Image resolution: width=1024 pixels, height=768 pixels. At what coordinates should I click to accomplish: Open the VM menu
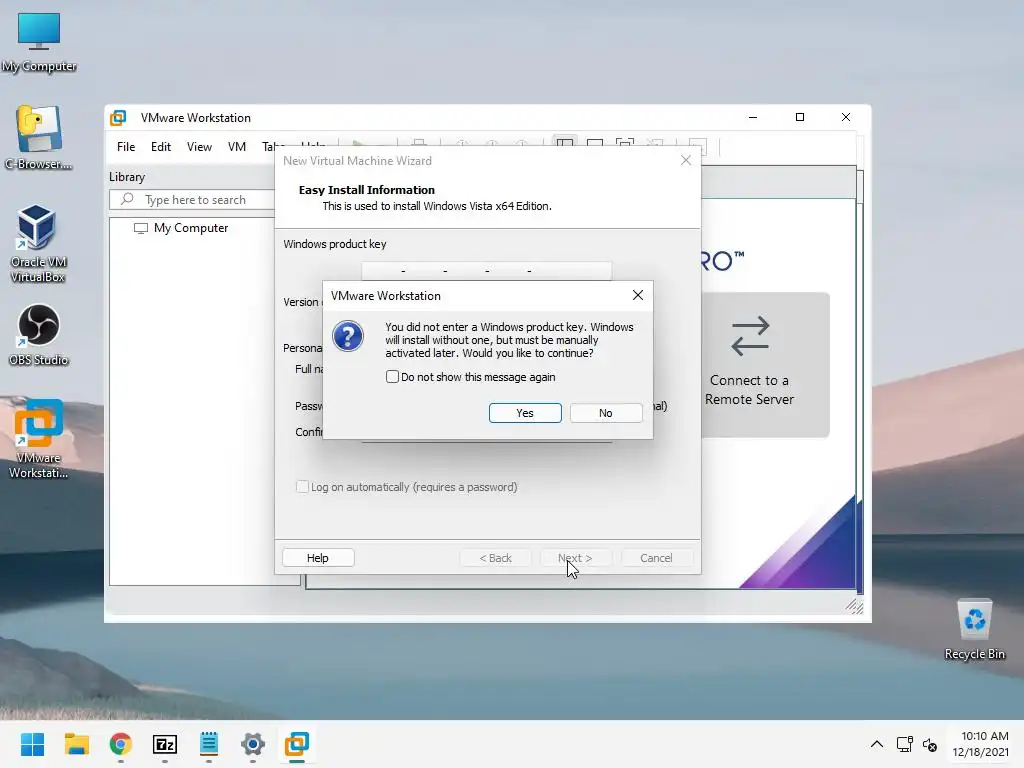point(237,147)
